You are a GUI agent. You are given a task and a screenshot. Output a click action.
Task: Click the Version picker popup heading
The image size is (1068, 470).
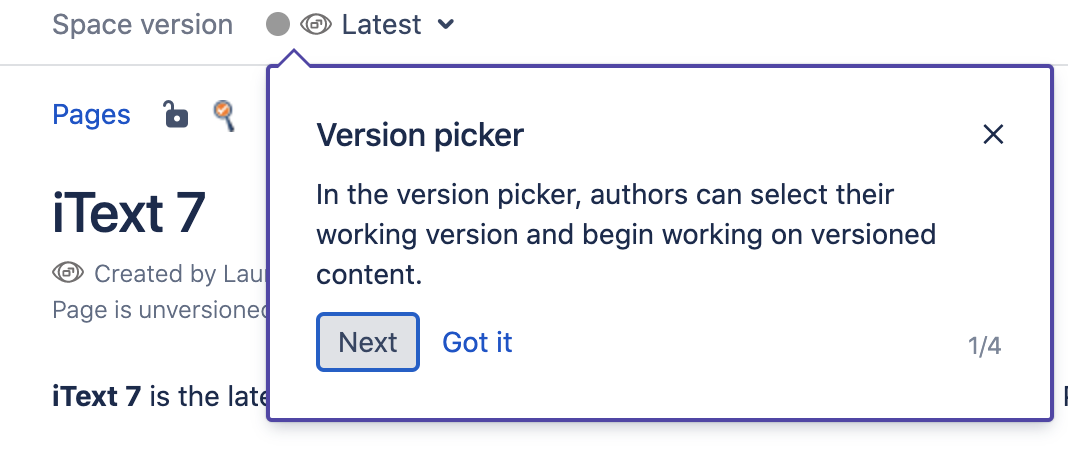[x=420, y=135]
